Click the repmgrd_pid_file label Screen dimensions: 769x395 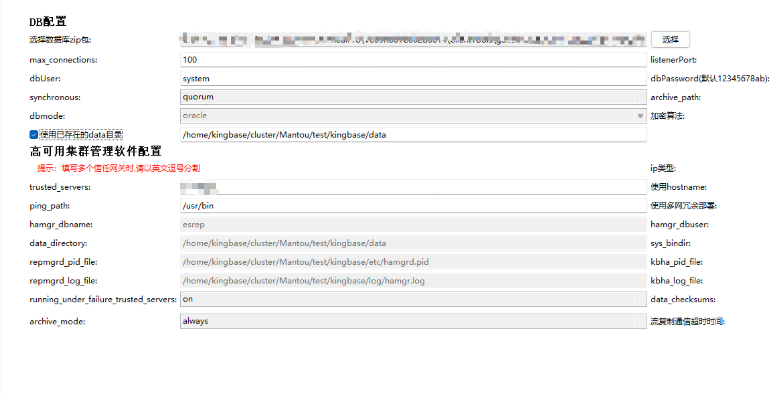63,262
